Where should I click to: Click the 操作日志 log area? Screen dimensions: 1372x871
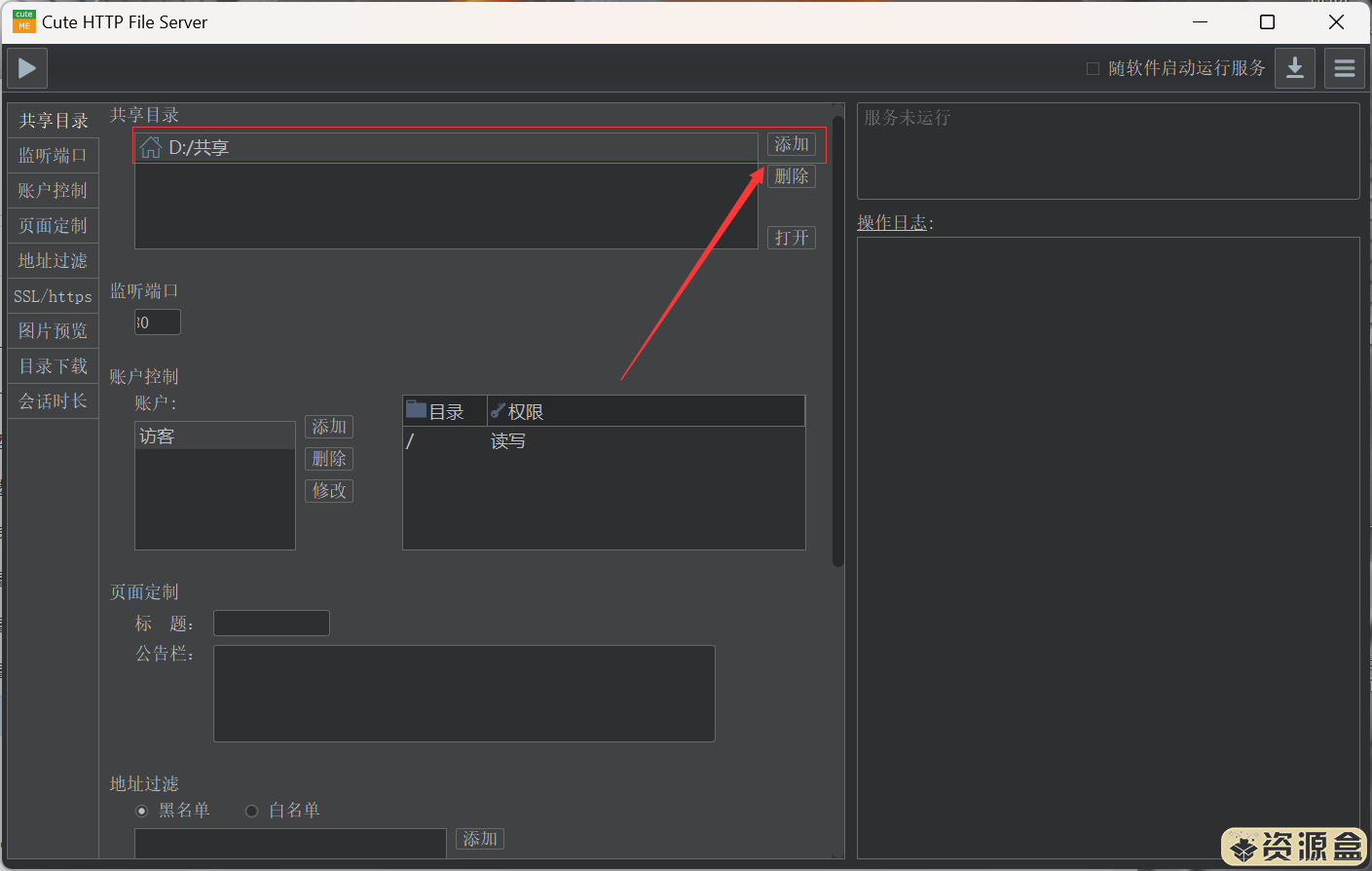(x=1108, y=548)
